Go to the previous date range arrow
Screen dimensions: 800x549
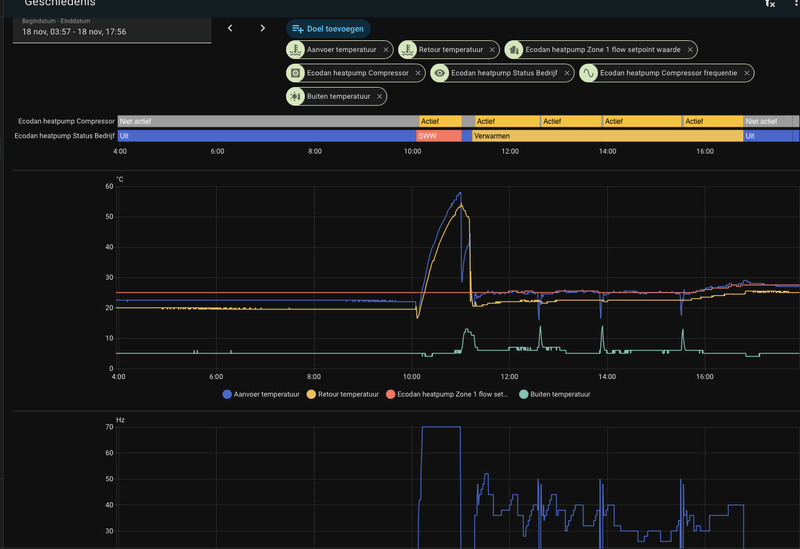coord(230,28)
